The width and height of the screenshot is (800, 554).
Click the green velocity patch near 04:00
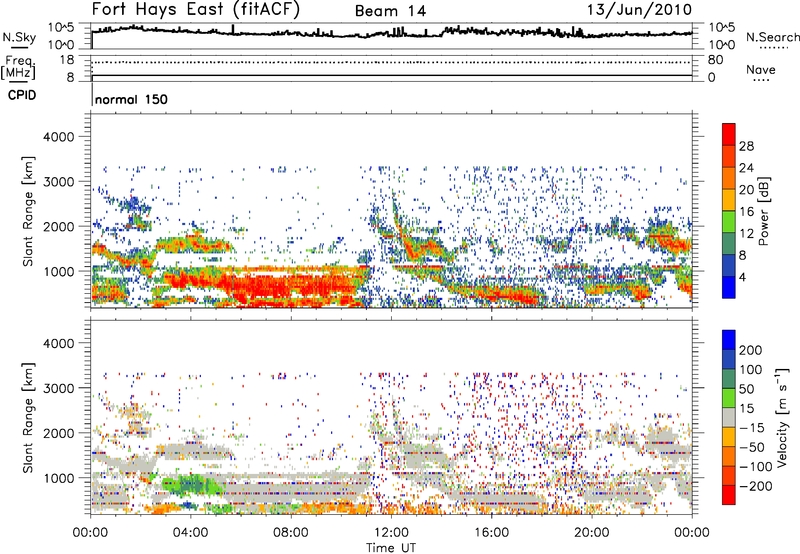[191, 485]
